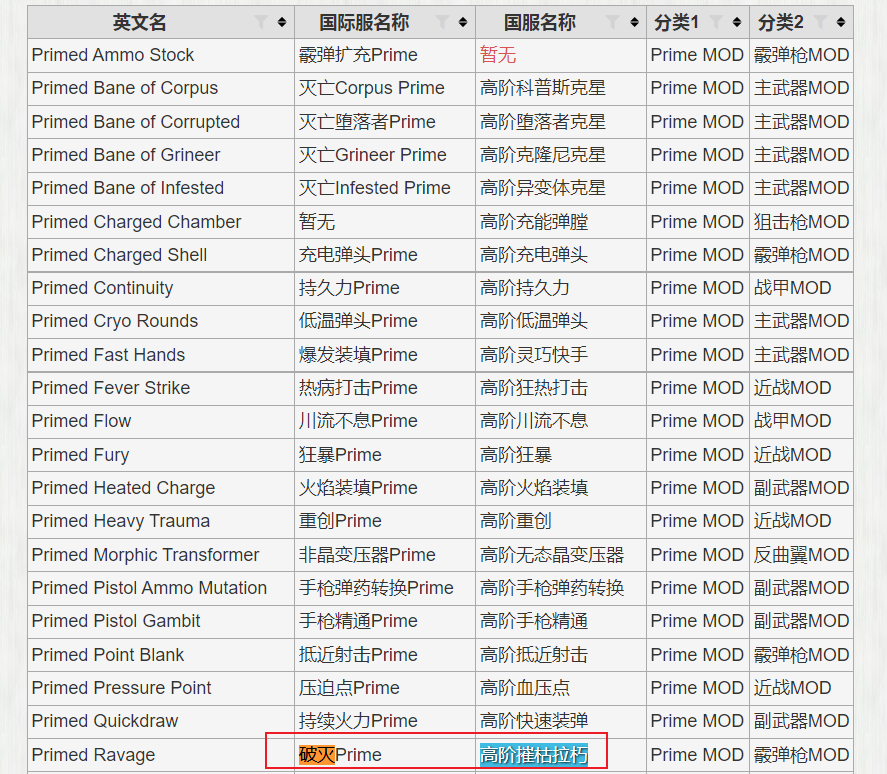Screen dimensions: 887x774
Task: Select Primed Morphic Transformer cell
Action: click(x=161, y=555)
